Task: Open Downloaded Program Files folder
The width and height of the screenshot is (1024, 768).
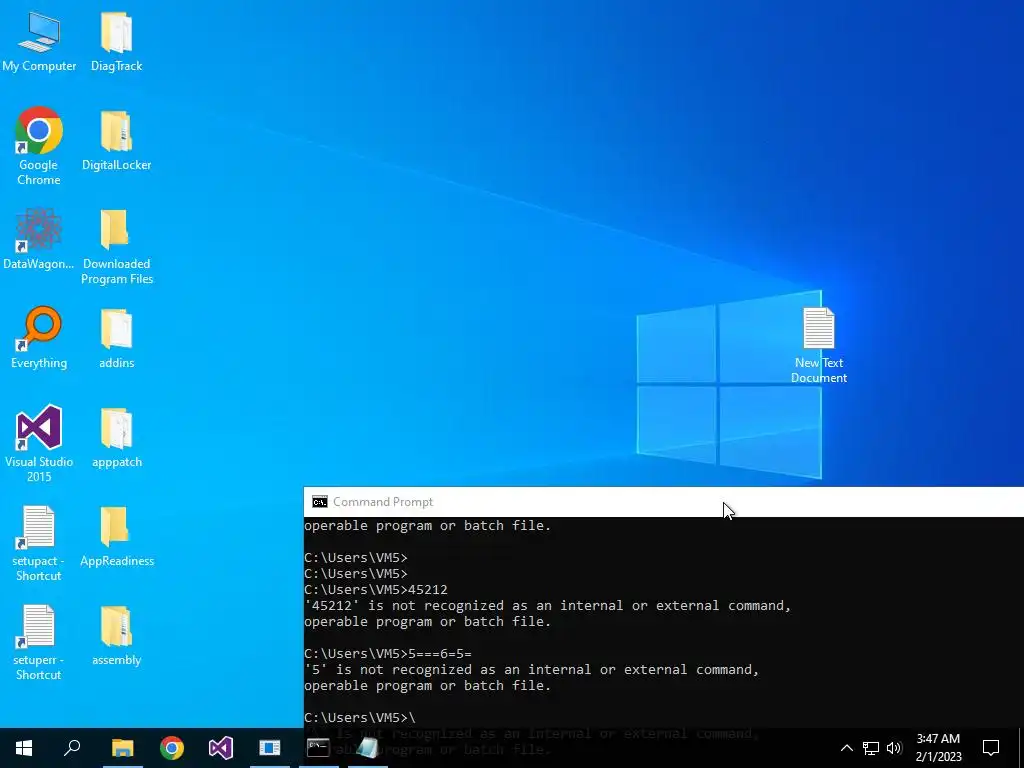Action: 116,246
